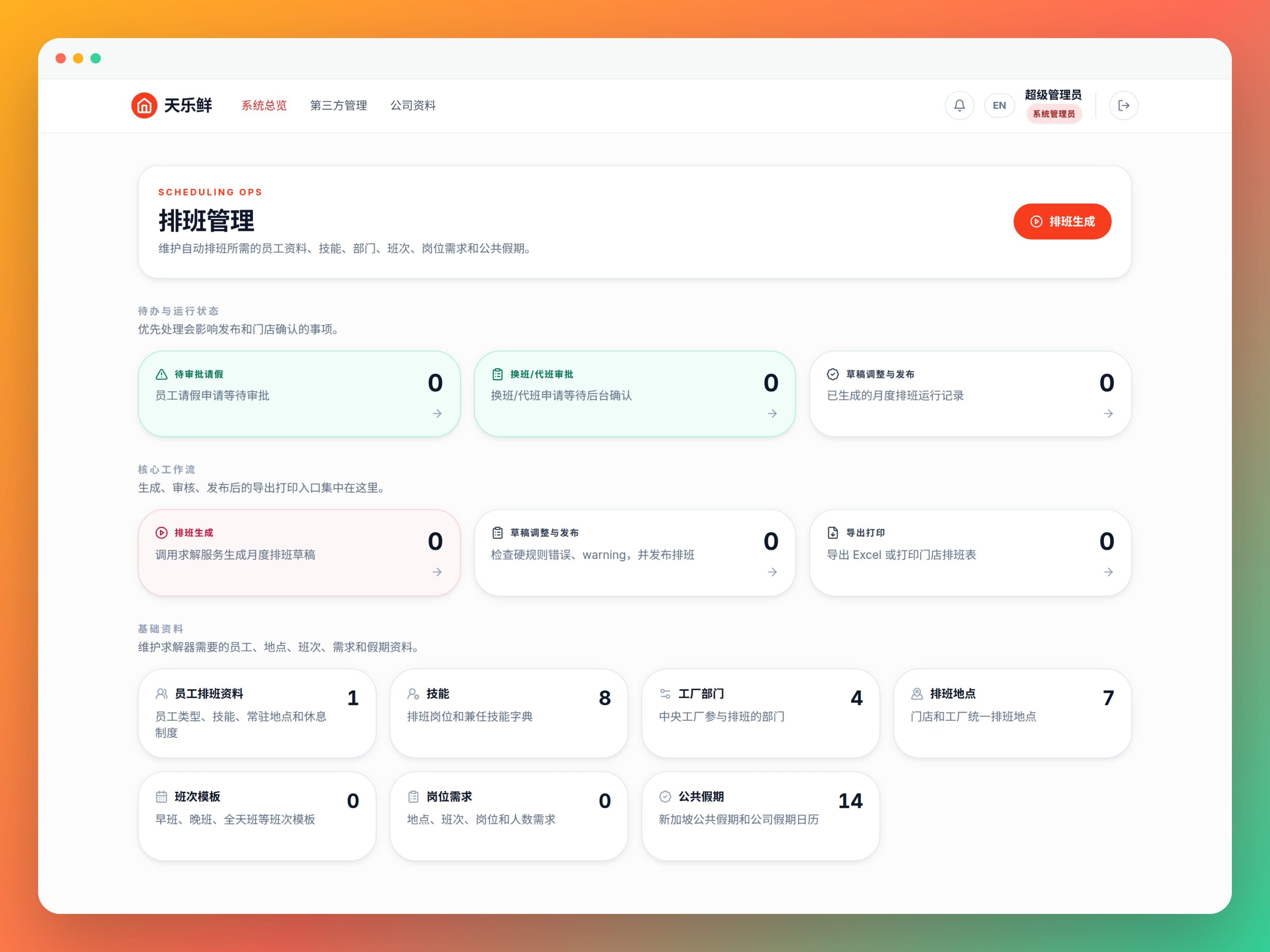Click the logout icon in header

[1124, 106]
